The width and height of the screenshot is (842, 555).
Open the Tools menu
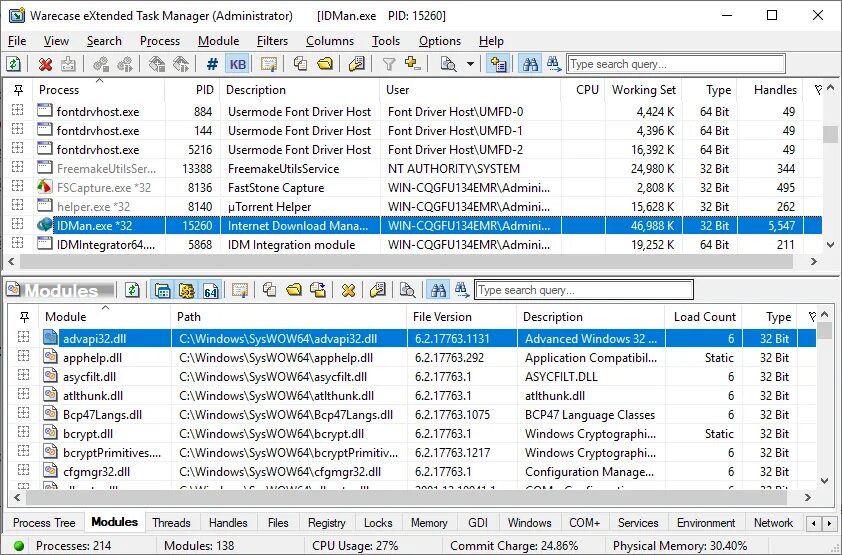[x=386, y=41]
